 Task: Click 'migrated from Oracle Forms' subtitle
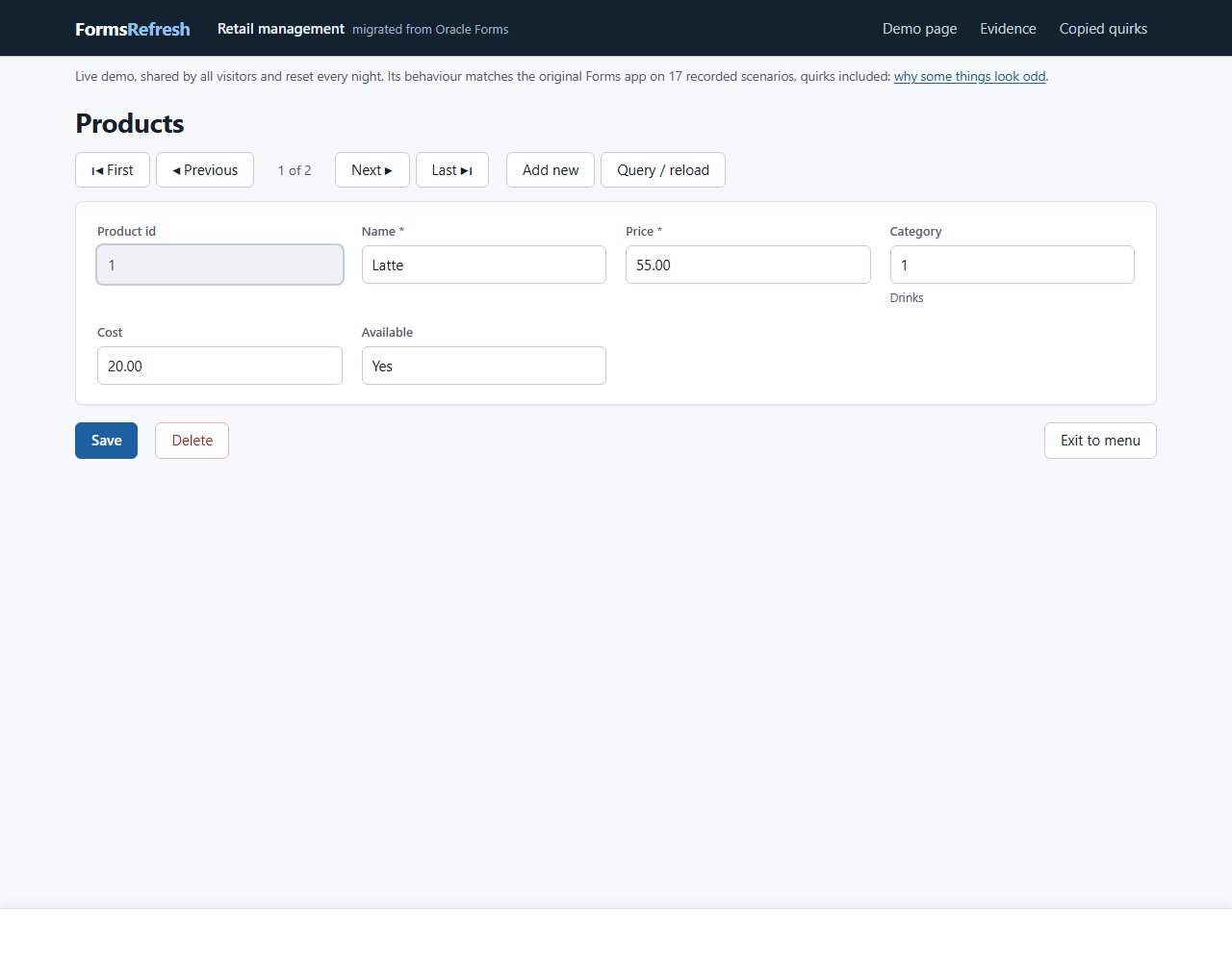point(430,30)
